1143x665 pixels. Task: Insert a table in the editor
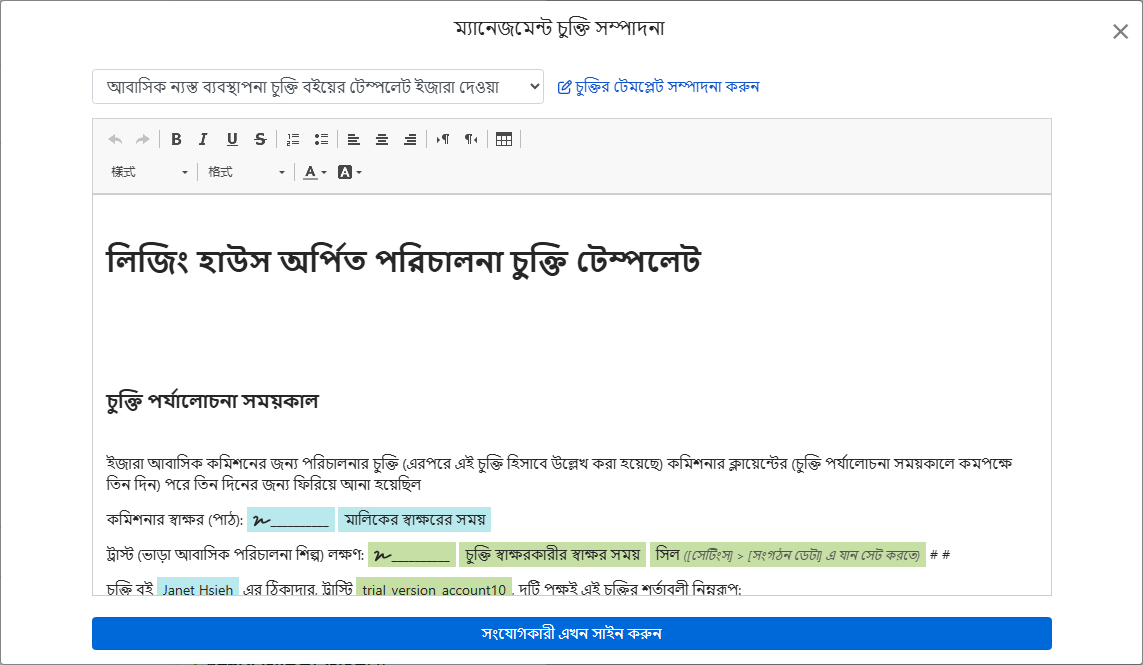(504, 139)
